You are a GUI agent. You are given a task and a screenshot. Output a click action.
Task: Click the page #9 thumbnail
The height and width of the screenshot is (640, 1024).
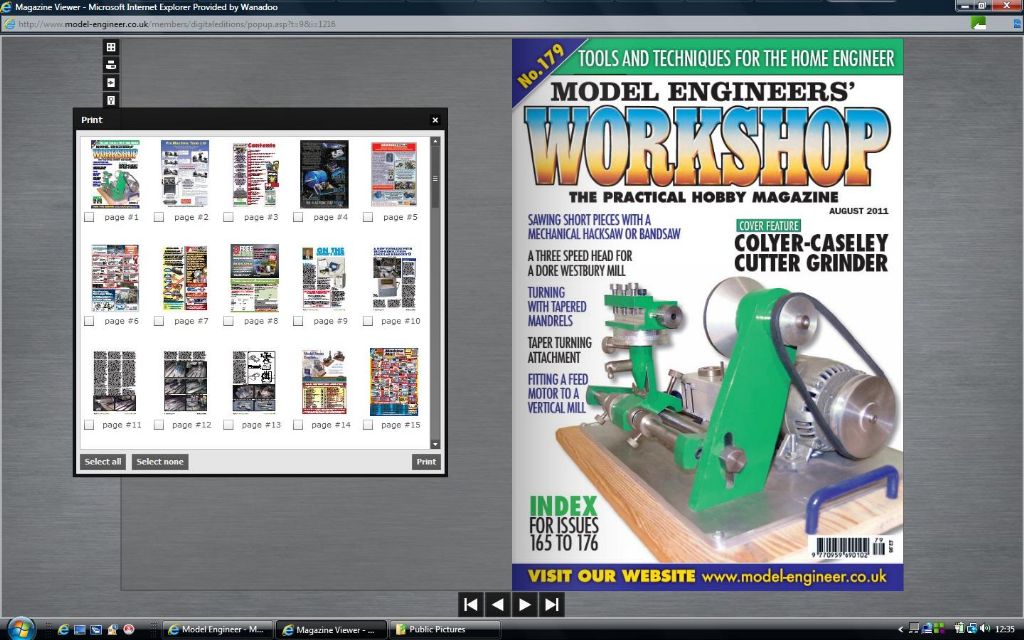324,278
